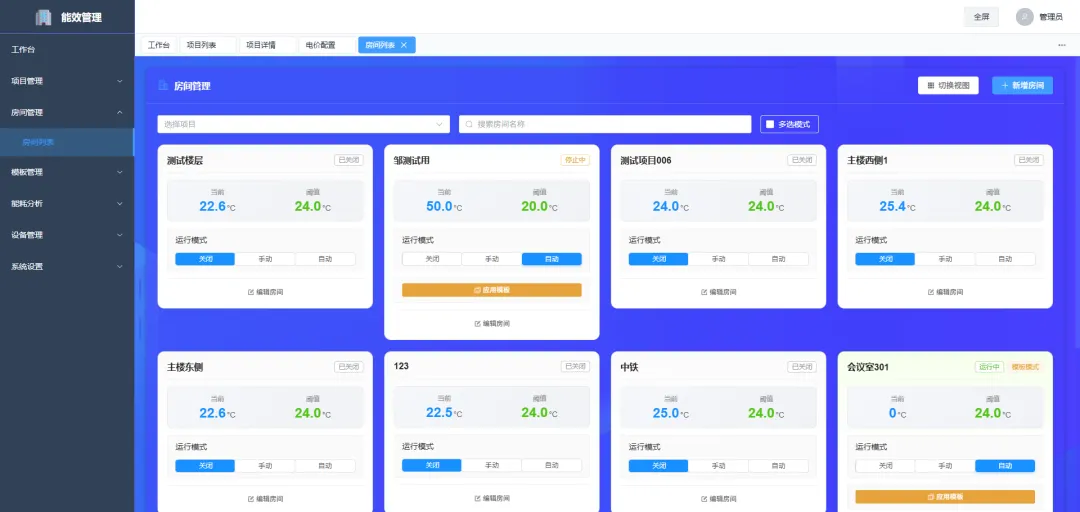Click the 22.5 current temperature on 123
The image size is (1080, 512).
coord(439,412)
